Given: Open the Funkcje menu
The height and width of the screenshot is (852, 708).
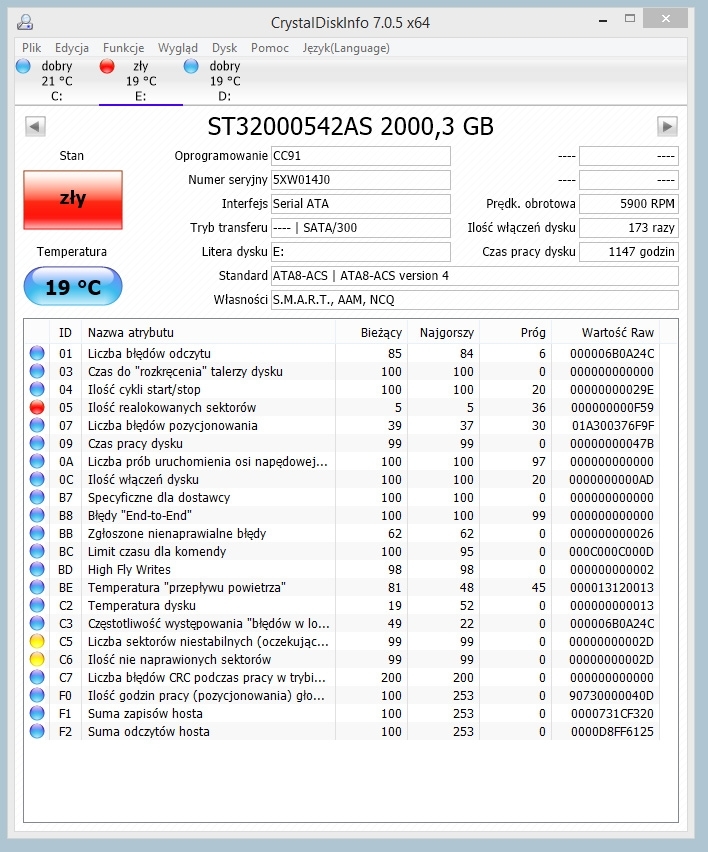Looking at the screenshot, I should pos(123,48).
